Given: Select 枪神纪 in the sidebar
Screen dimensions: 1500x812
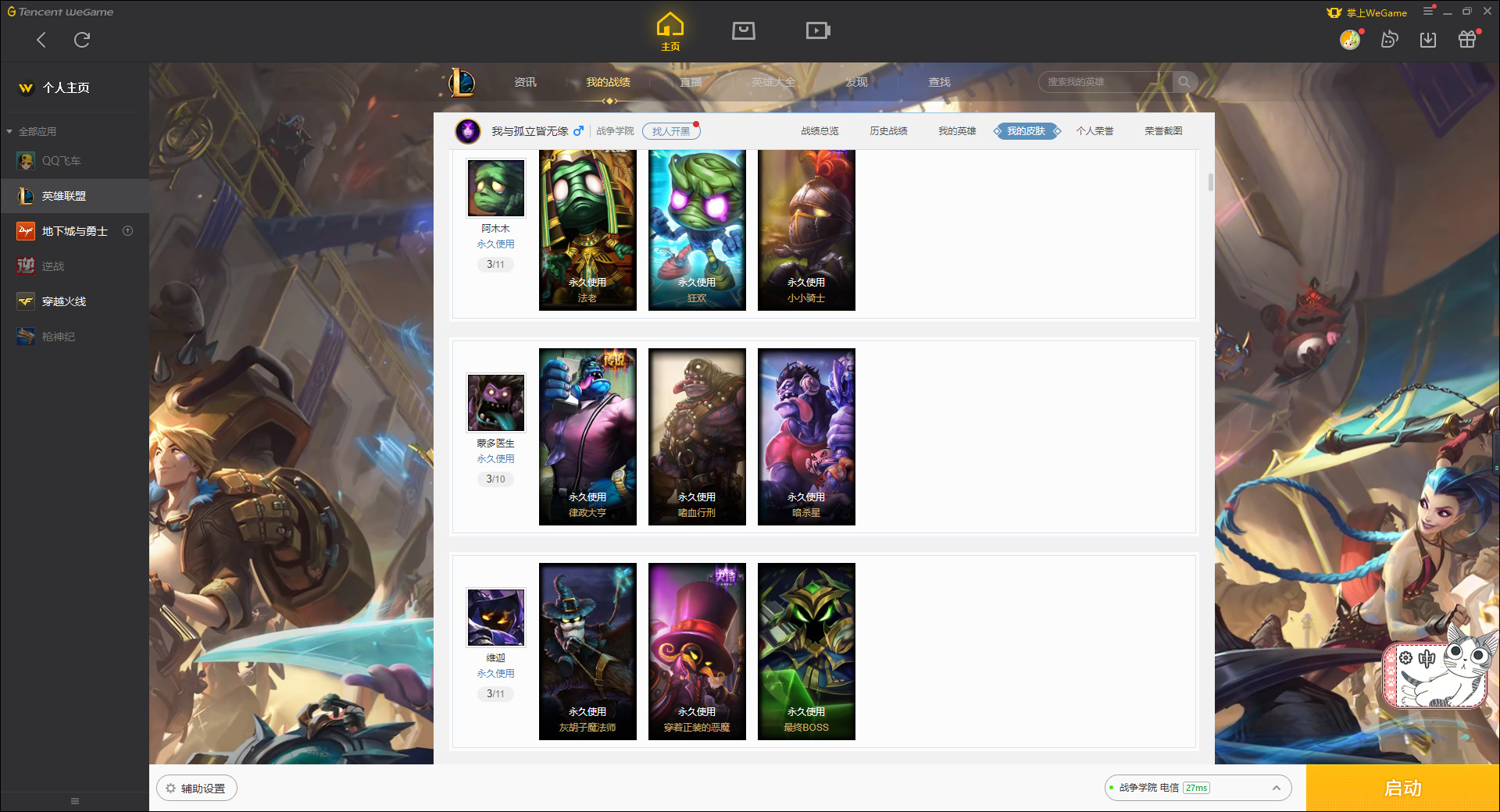Looking at the screenshot, I should pos(75,337).
